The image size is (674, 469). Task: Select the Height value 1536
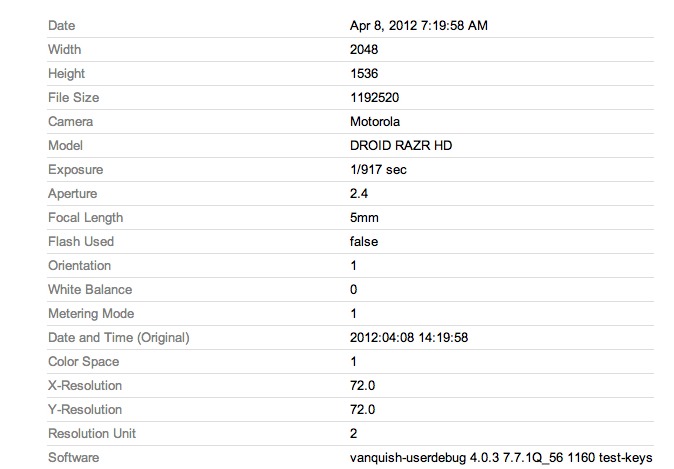pyautogui.click(x=362, y=73)
